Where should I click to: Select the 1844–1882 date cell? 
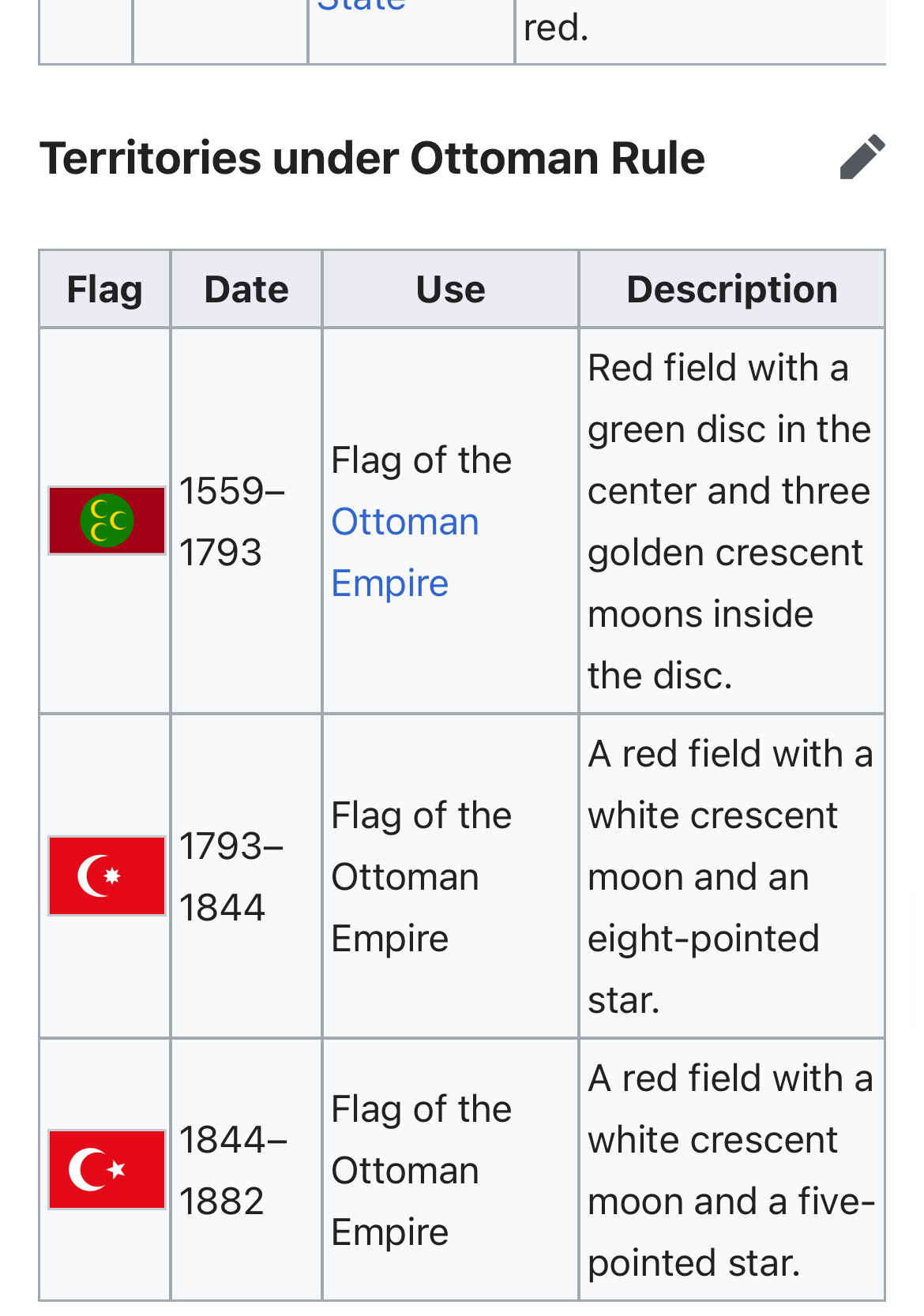pos(232,1170)
